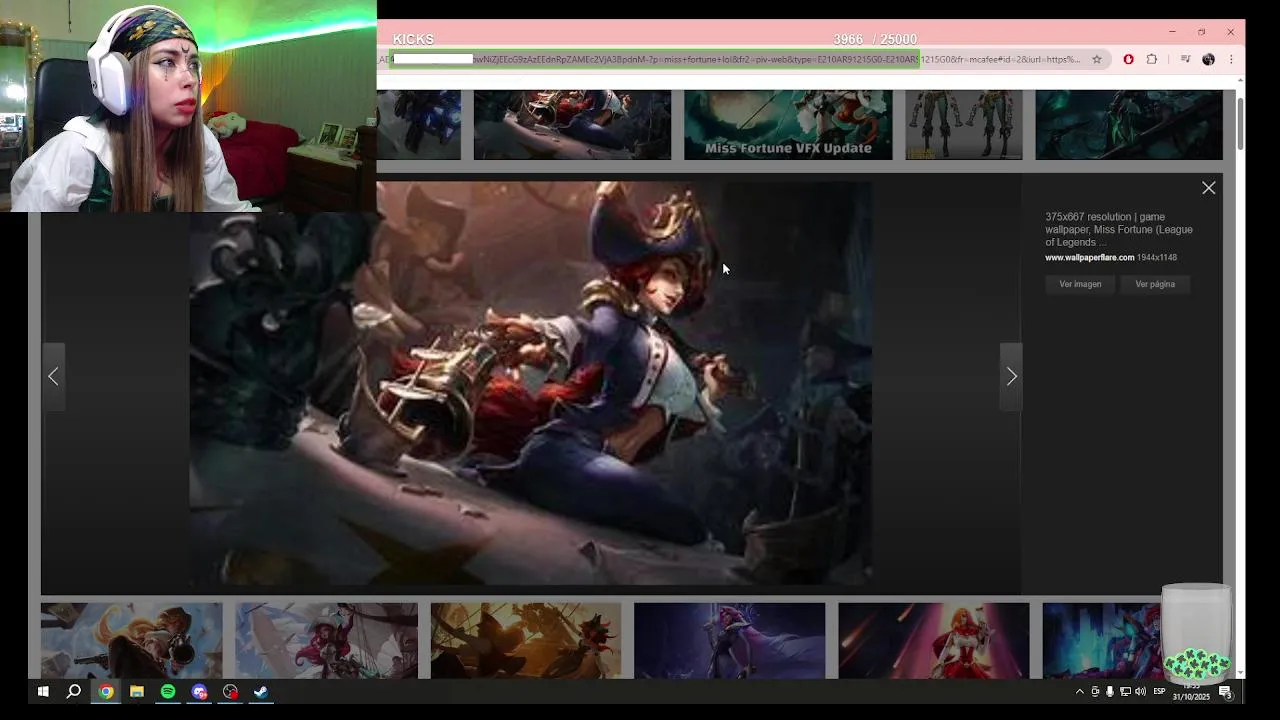Click the Ver imagen button
Image resolution: width=1280 pixels, height=720 pixels.
point(1080,284)
